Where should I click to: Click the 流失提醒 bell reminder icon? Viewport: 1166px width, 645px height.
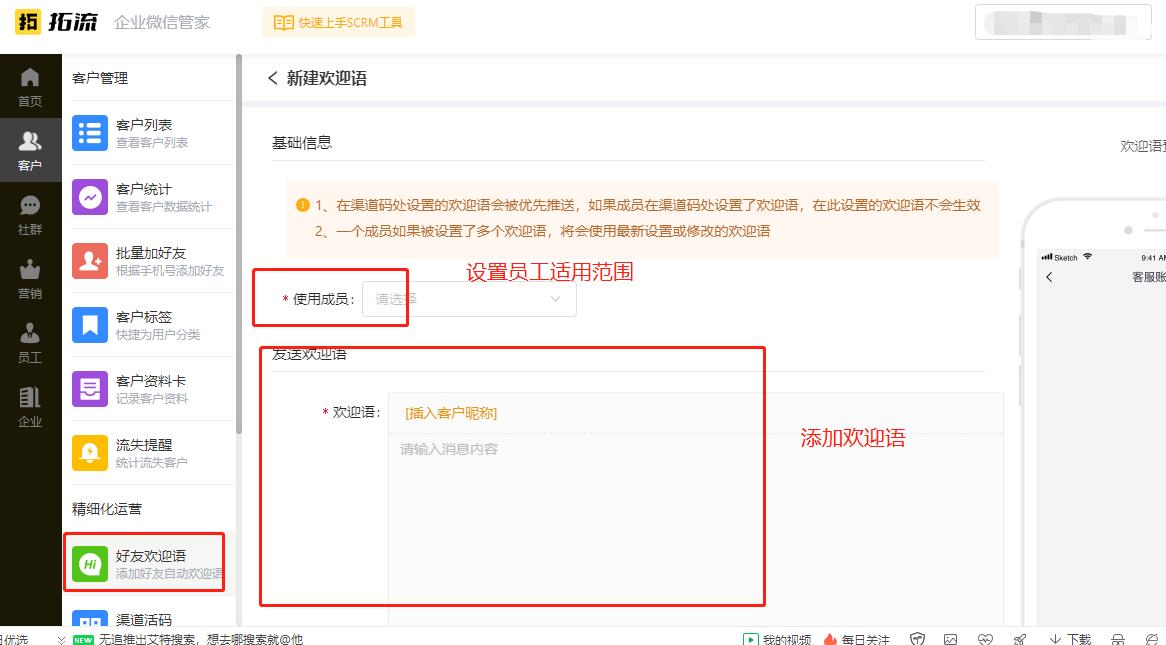(92, 453)
